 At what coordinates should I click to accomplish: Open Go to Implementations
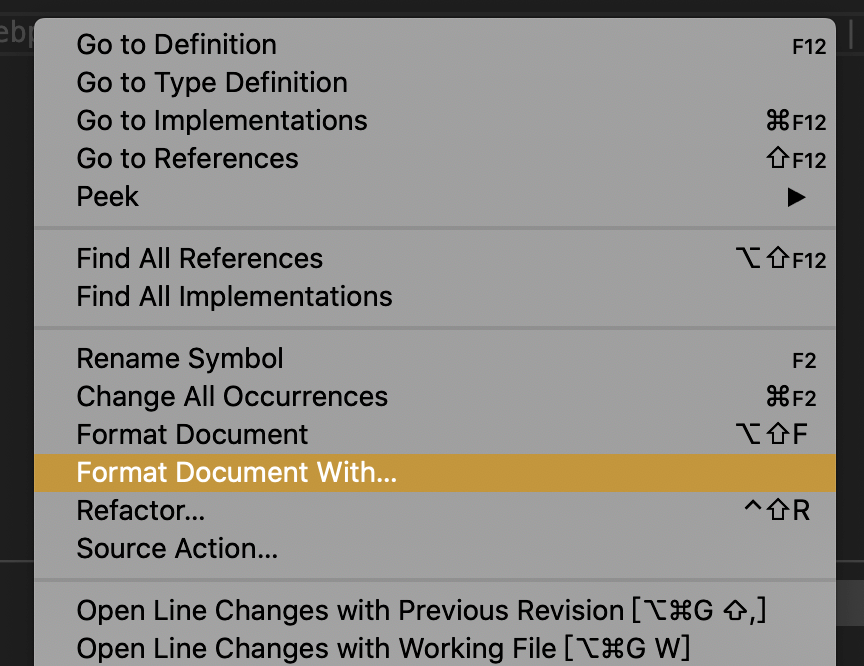click(x=221, y=120)
